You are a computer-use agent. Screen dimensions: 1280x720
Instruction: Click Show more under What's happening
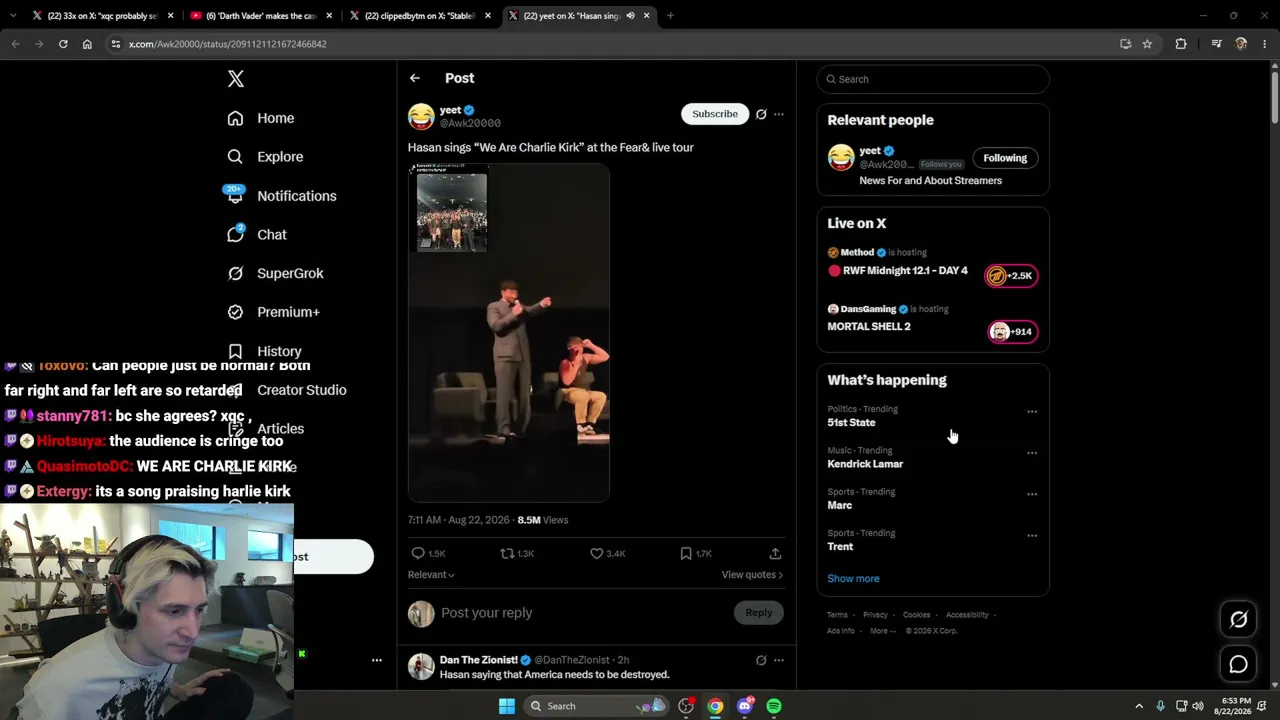point(853,579)
